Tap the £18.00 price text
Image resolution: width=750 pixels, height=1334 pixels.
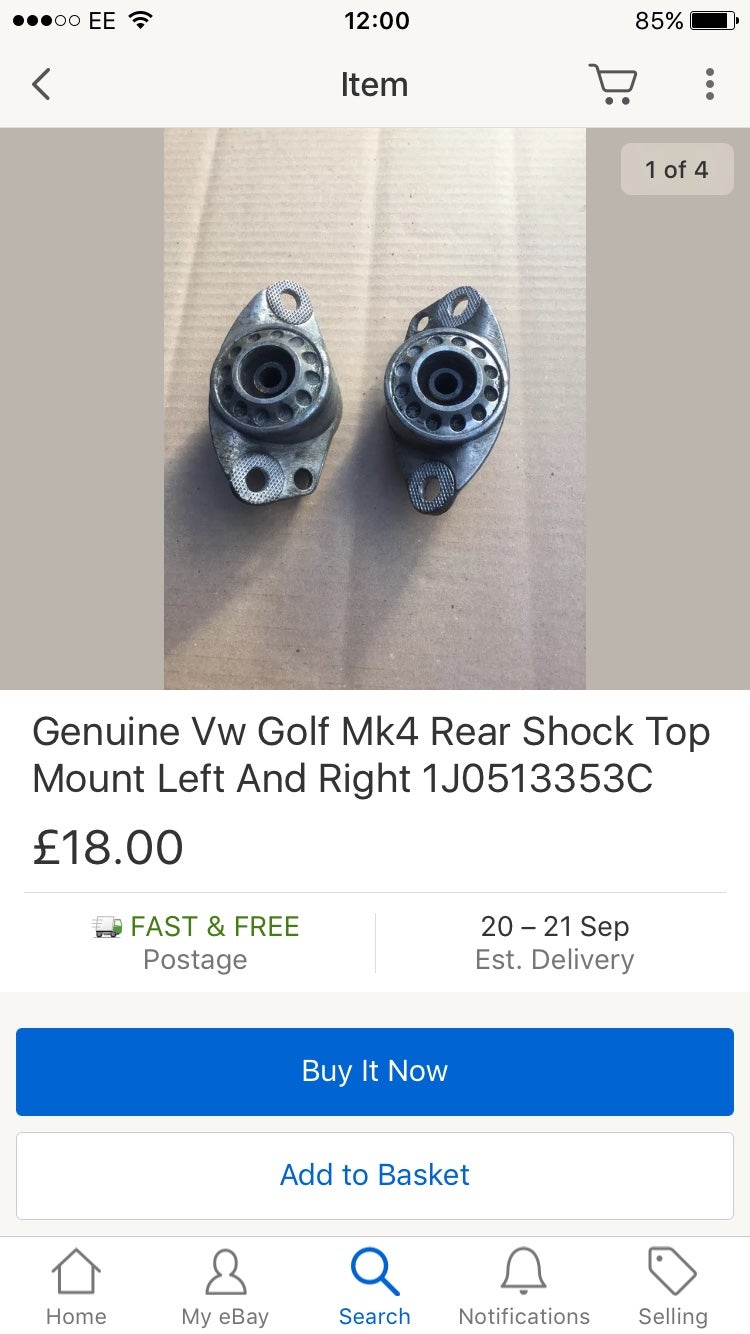tap(108, 848)
